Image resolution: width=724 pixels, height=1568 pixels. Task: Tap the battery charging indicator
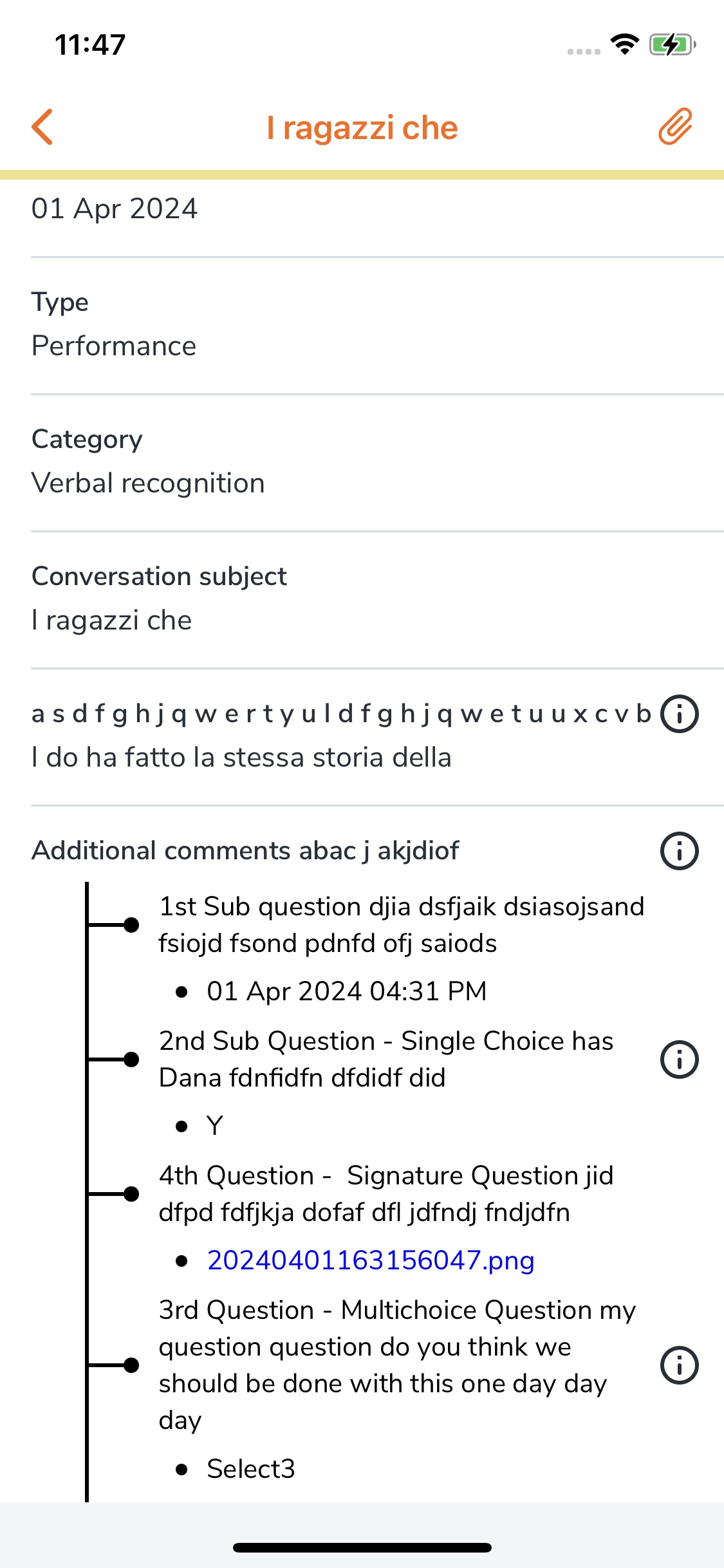point(673,44)
